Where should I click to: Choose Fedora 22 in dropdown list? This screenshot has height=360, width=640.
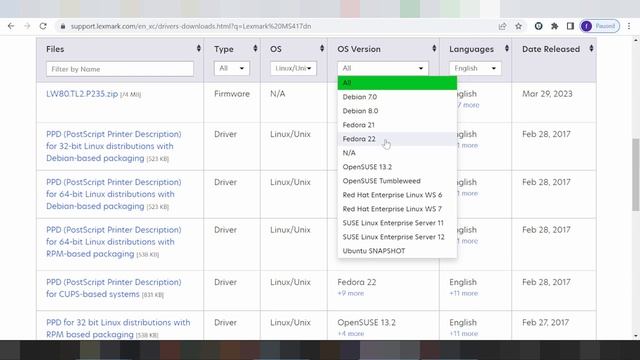click(397, 139)
